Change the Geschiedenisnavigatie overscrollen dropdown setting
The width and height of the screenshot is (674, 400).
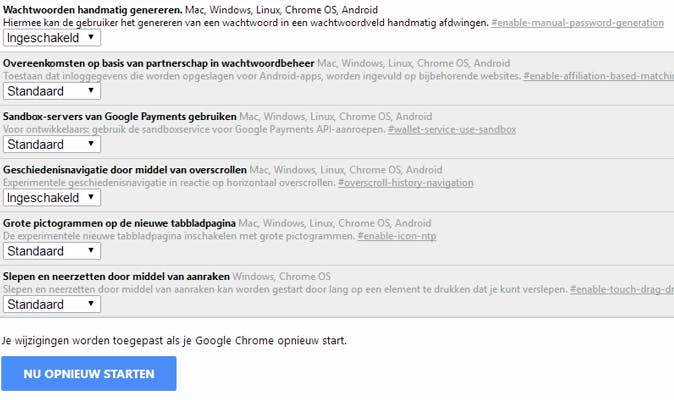point(52,198)
